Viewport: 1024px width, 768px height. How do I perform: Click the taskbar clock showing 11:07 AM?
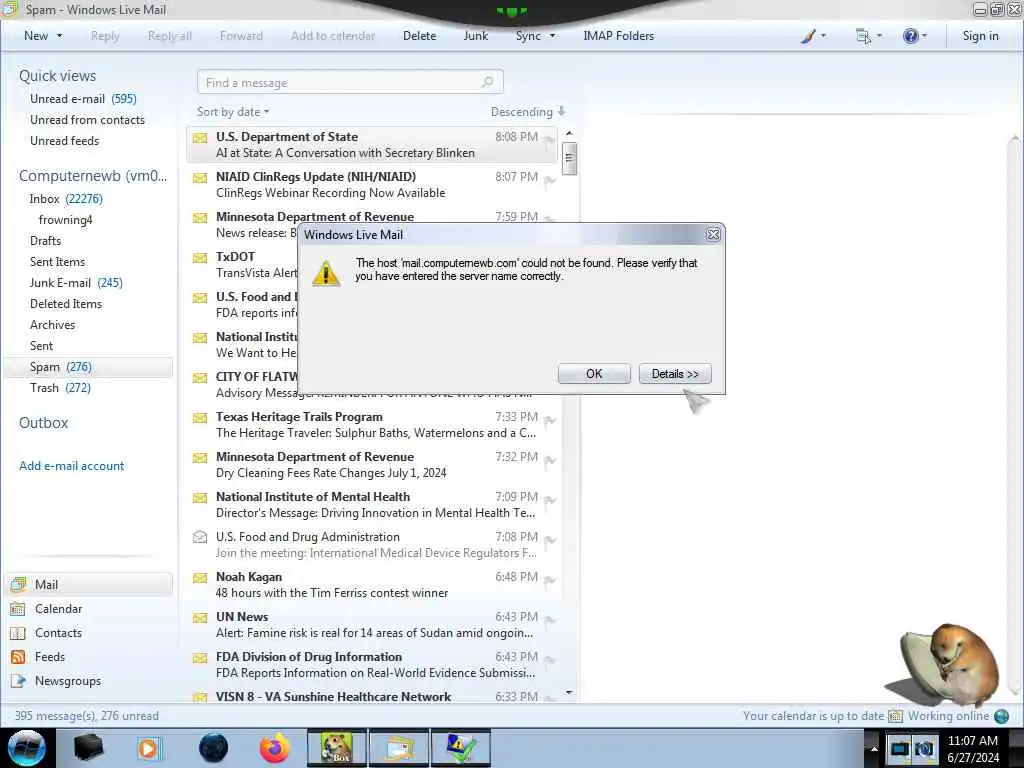coord(973,749)
